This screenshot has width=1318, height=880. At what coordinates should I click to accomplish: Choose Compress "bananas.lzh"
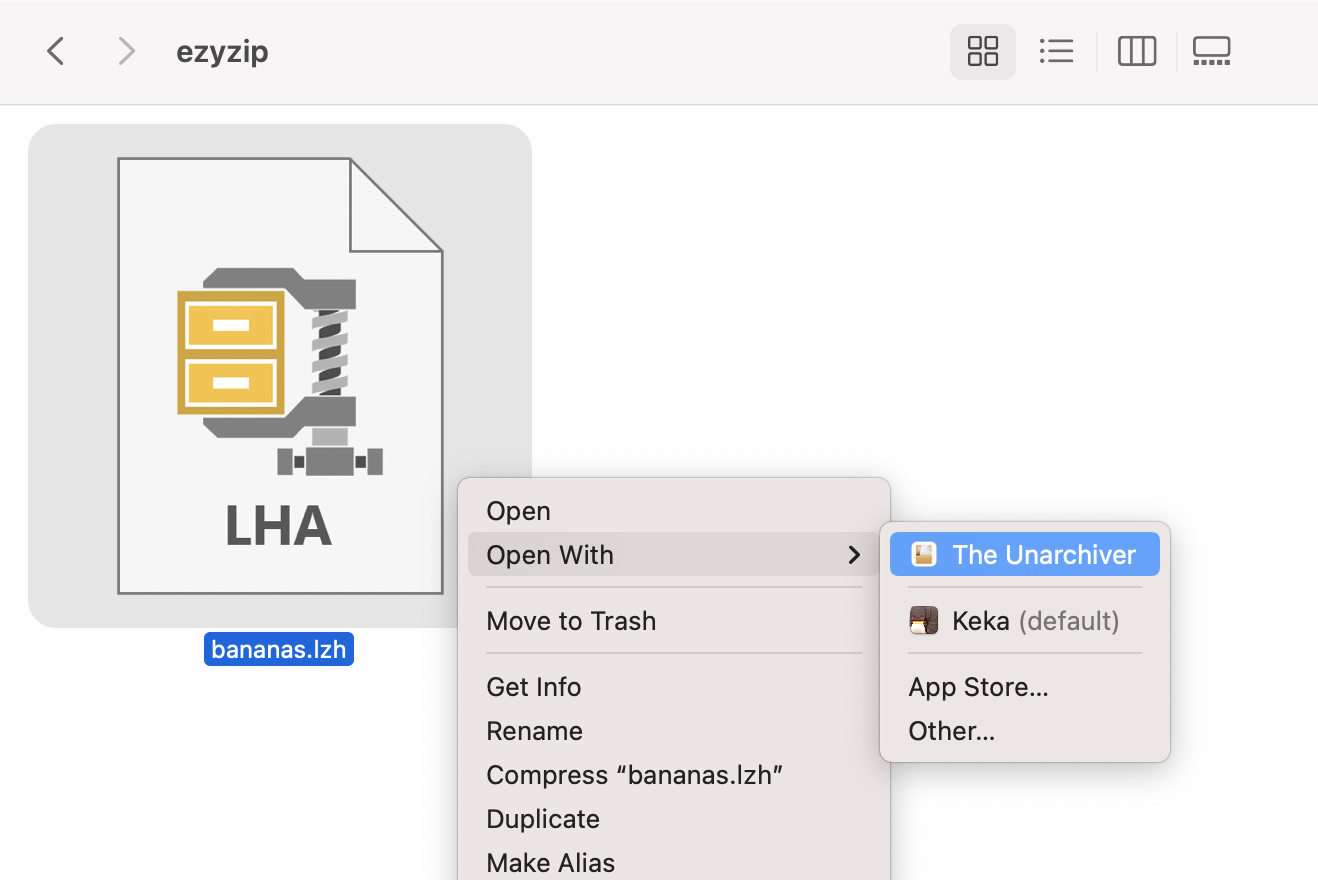pos(635,774)
